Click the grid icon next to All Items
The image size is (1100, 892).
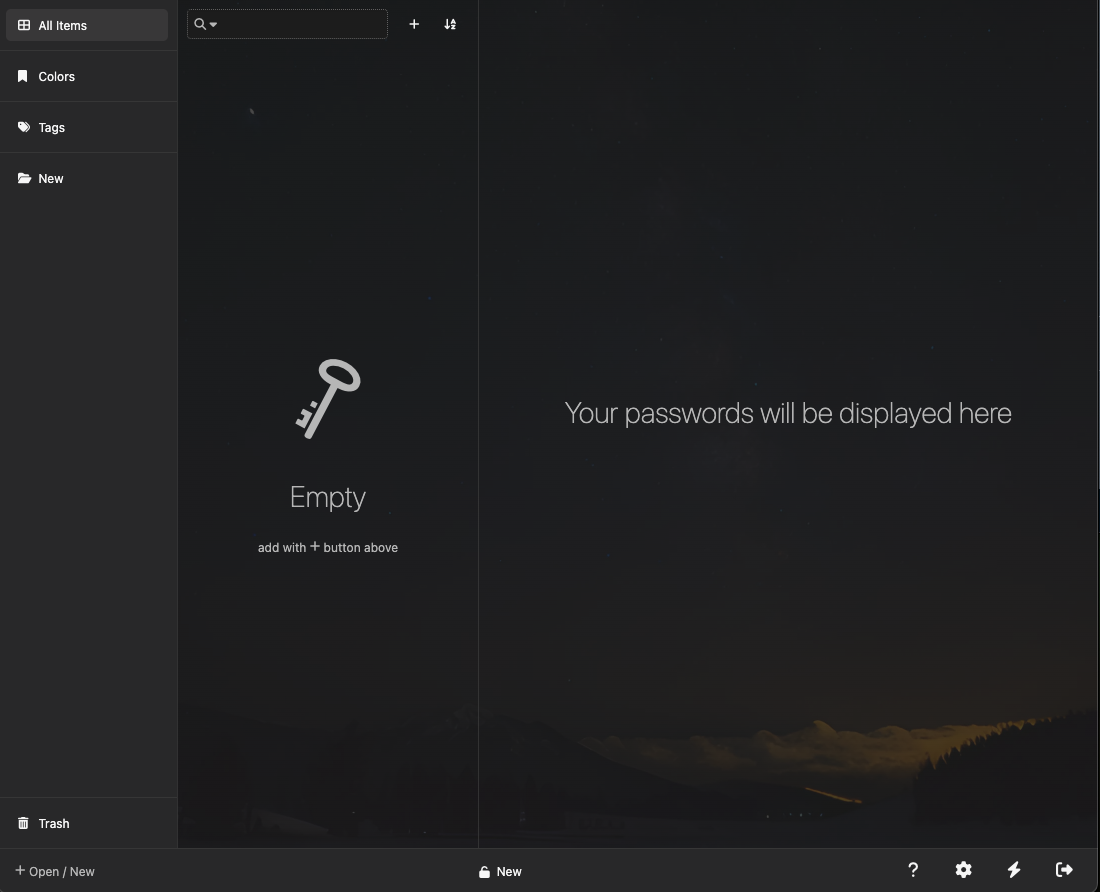click(23, 25)
